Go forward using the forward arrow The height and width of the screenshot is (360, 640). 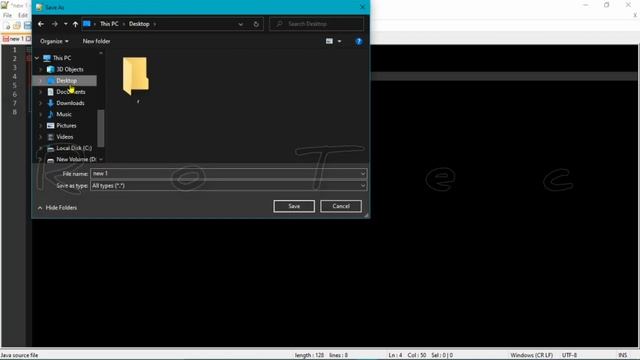click(x=55, y=24)
